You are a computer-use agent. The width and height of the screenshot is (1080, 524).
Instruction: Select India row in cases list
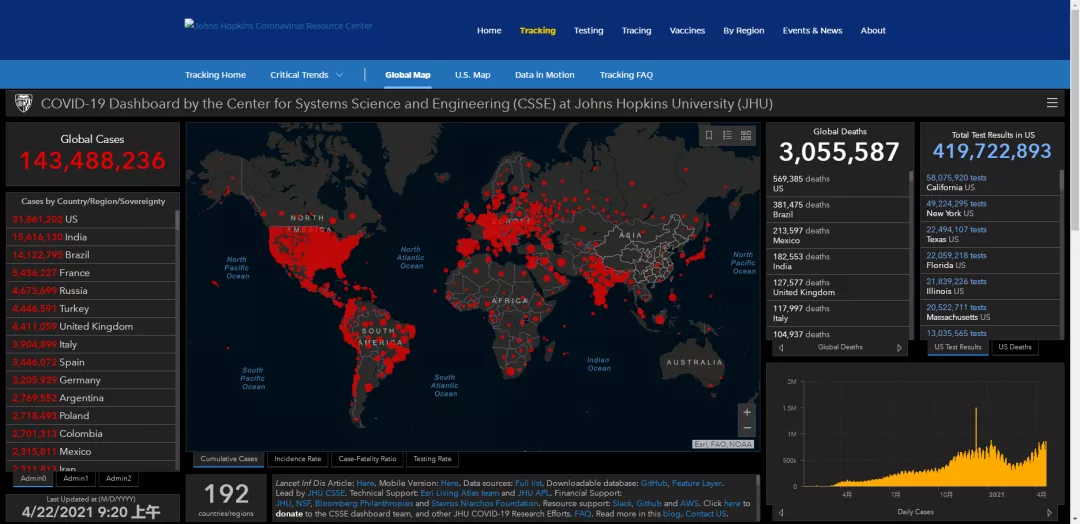point(91,237)
